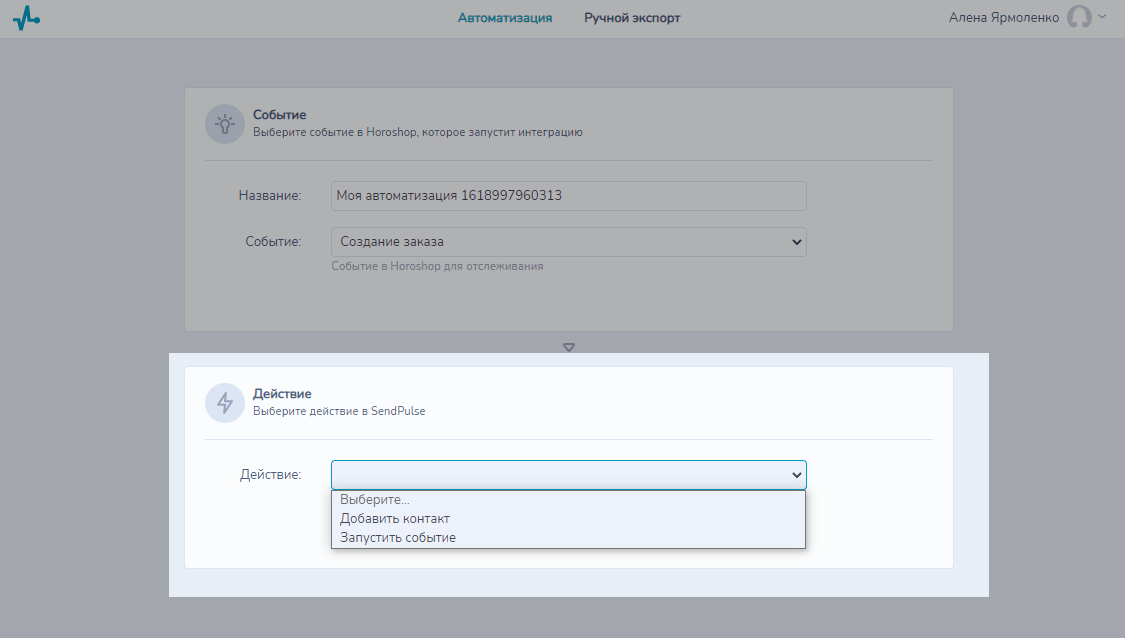1125x638 pixels.
Task: Close the open Действие combo box
Action: click(x=568, y=474)
